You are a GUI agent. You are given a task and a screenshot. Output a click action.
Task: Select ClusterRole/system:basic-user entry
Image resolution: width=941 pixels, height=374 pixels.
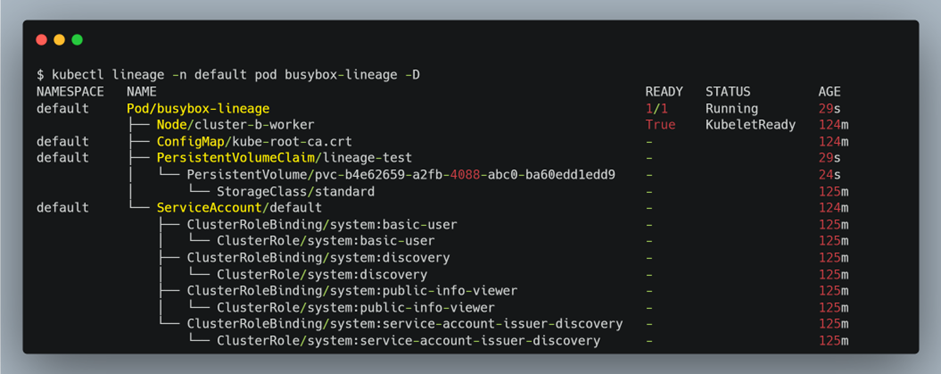point(326,241)
